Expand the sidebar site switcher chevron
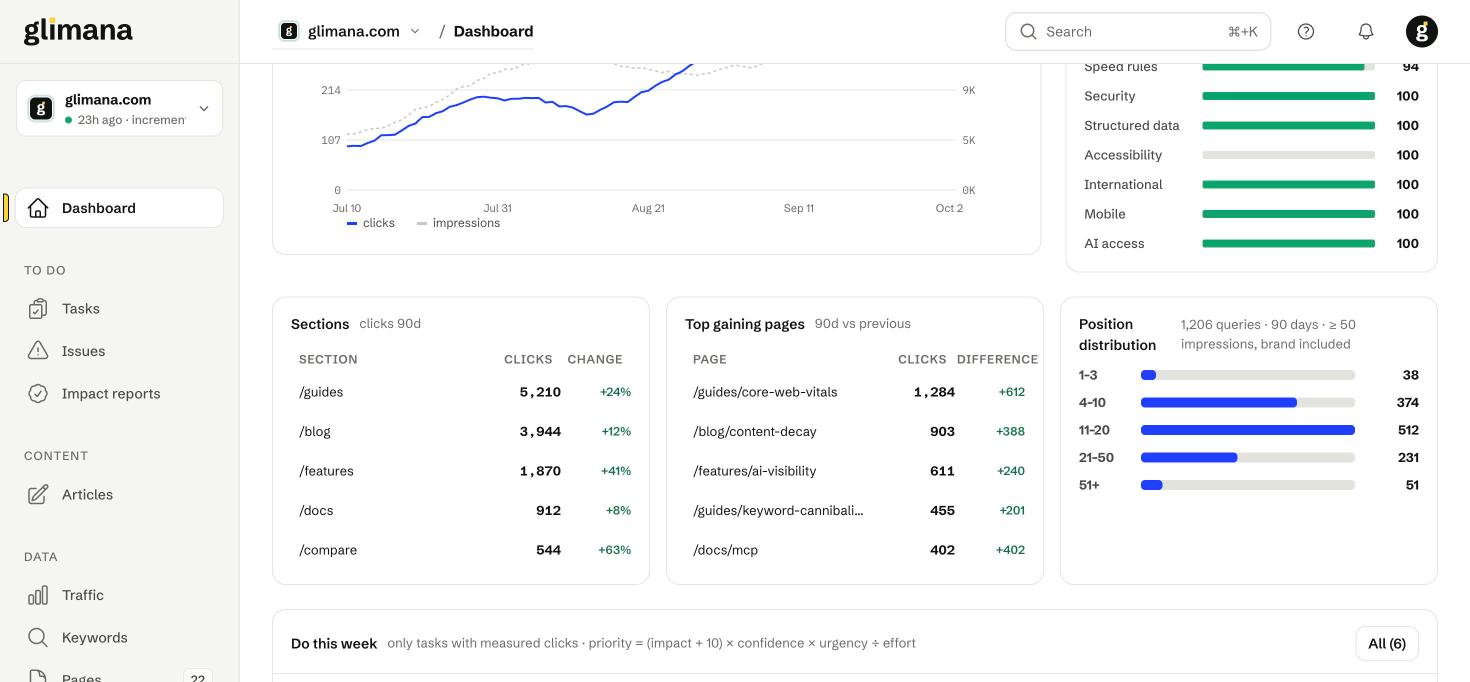 204,109
